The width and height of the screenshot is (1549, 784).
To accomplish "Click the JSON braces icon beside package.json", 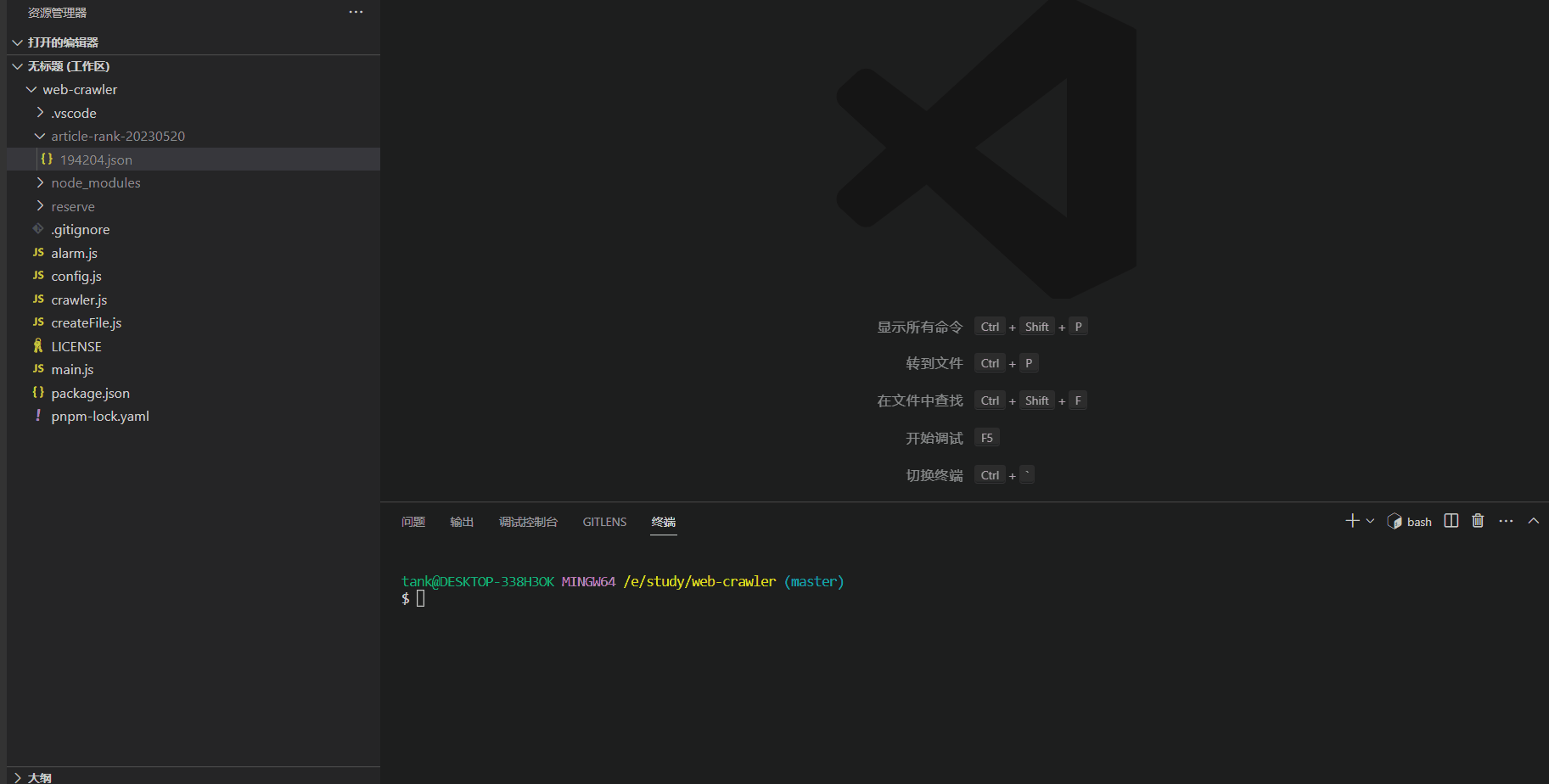I will click(x=37, y=392).
